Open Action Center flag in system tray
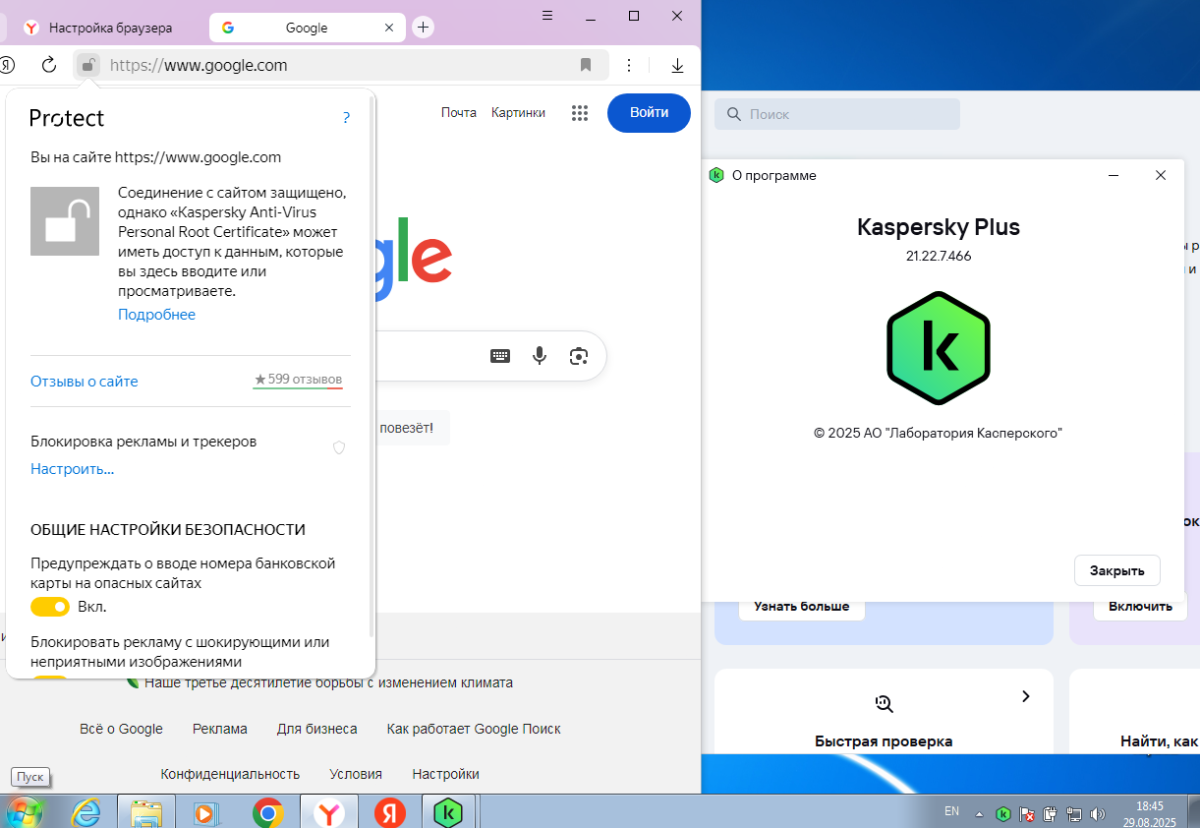This screenshot has height=828, width=1200. click(x=1027, y=813)
